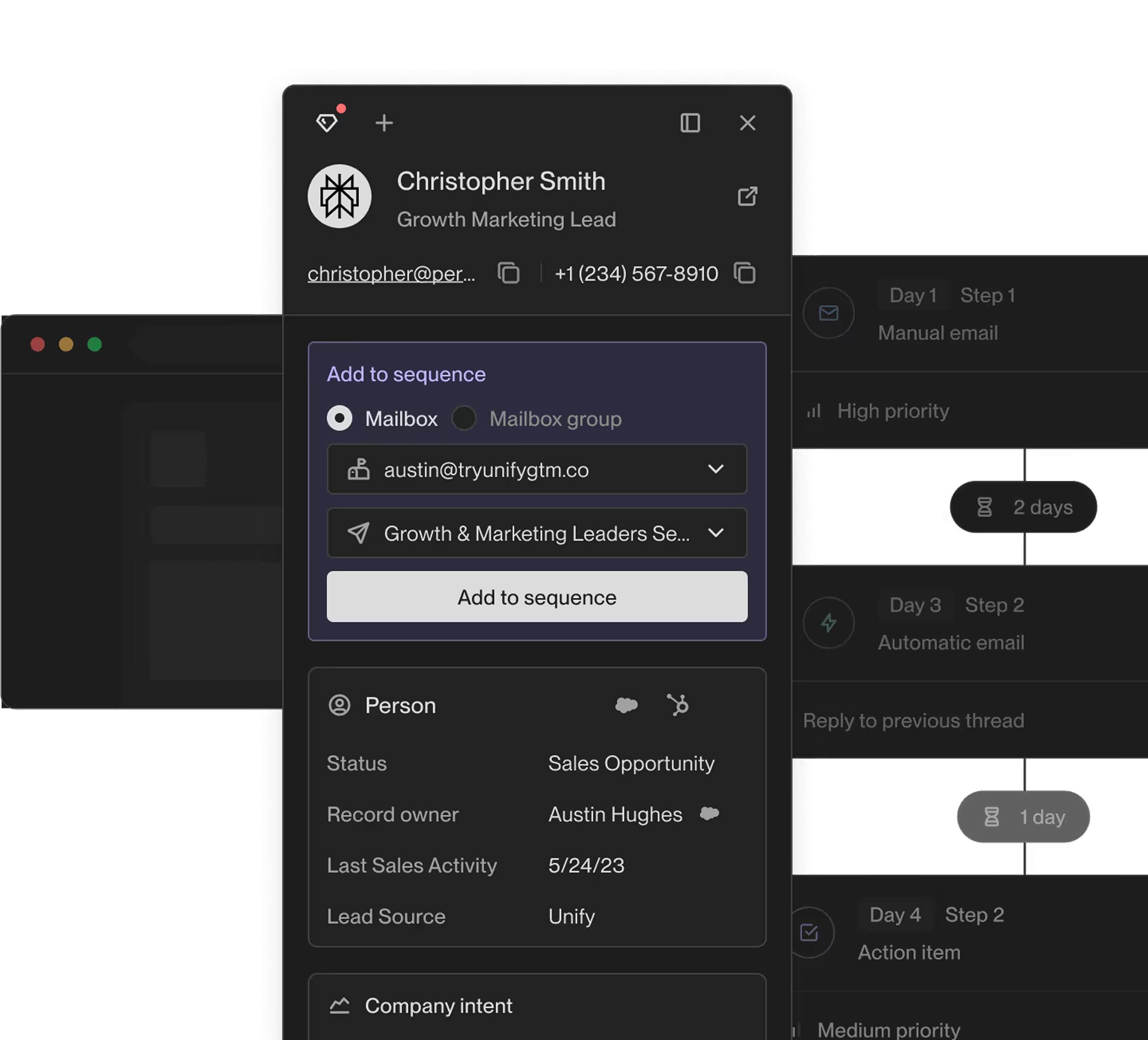Click the 2 days delay pill

click(x=1023, y=507)
